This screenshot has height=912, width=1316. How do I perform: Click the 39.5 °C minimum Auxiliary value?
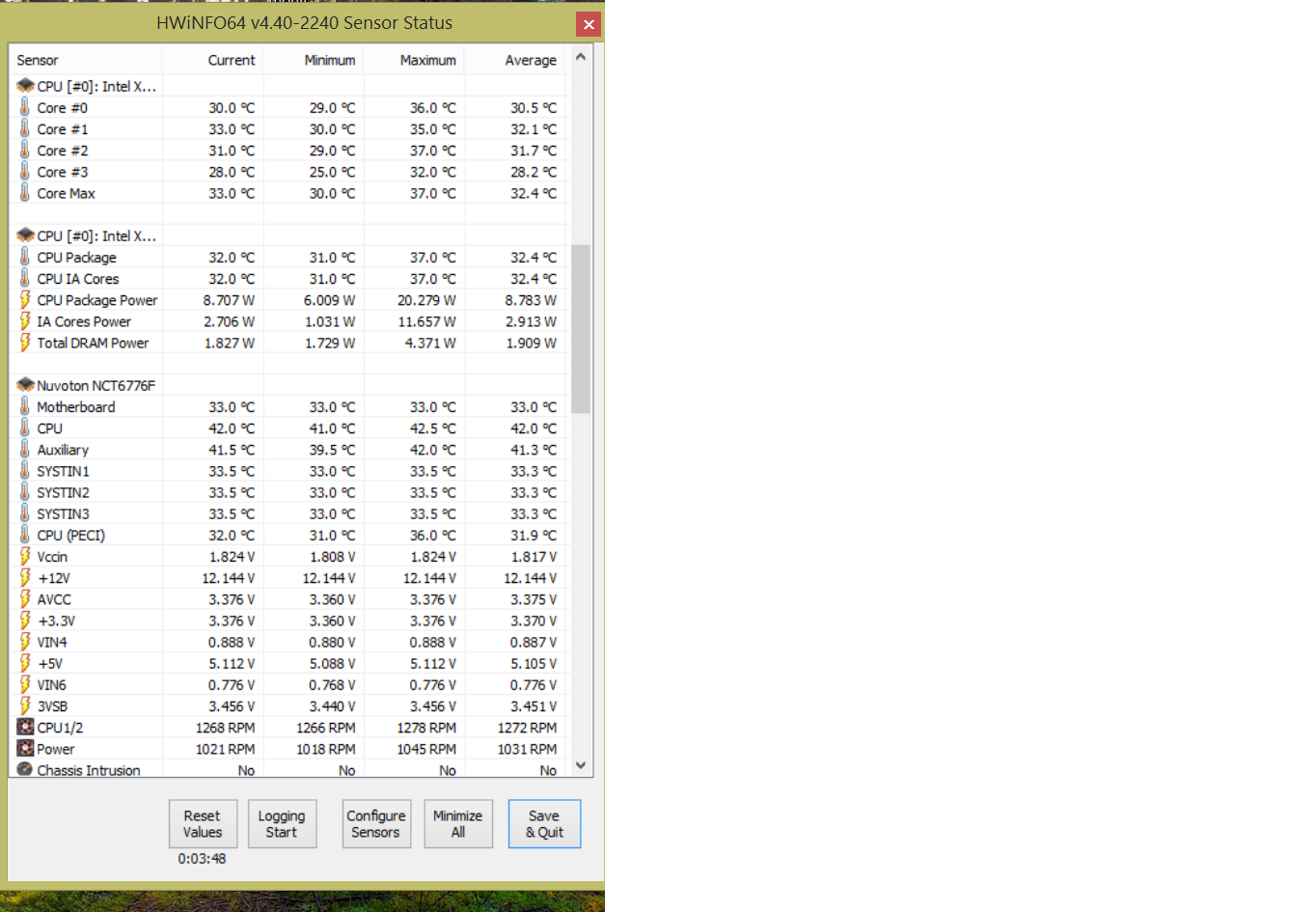tap(332, 450)
